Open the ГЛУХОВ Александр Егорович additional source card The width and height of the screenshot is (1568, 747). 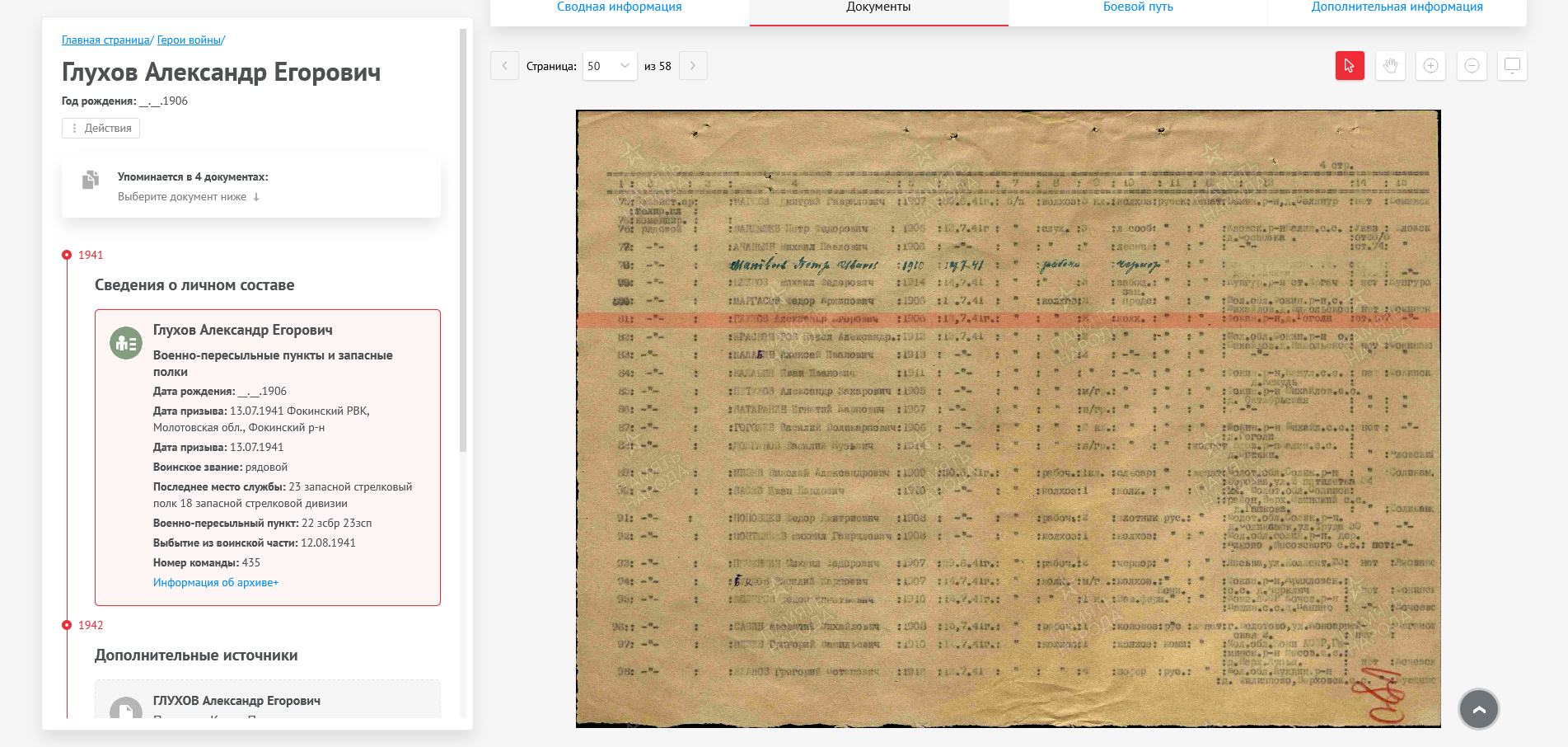point(268,699)
